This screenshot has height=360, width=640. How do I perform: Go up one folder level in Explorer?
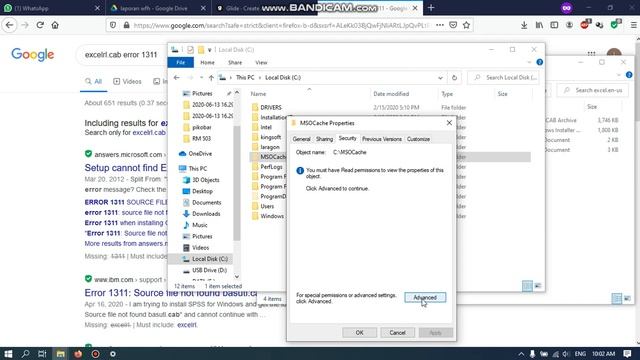pyautogui.click(x=211, y=78)
